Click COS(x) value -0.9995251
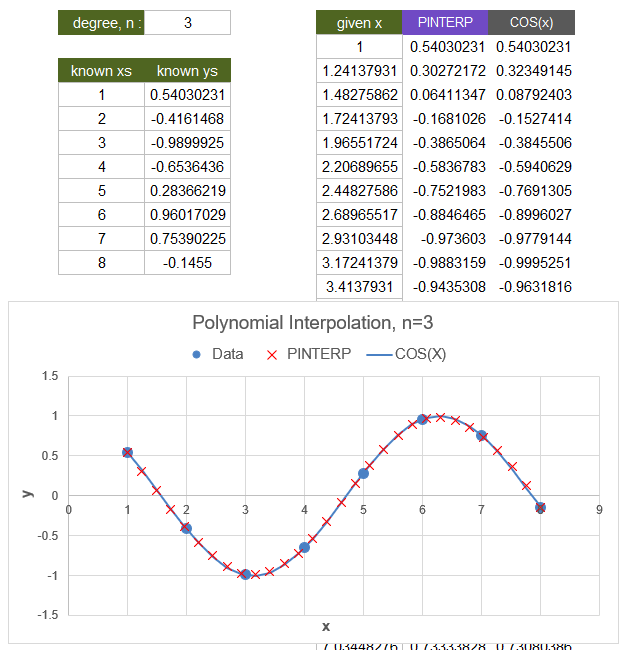This screenshot has height=650, width=626. coord(535,263)
